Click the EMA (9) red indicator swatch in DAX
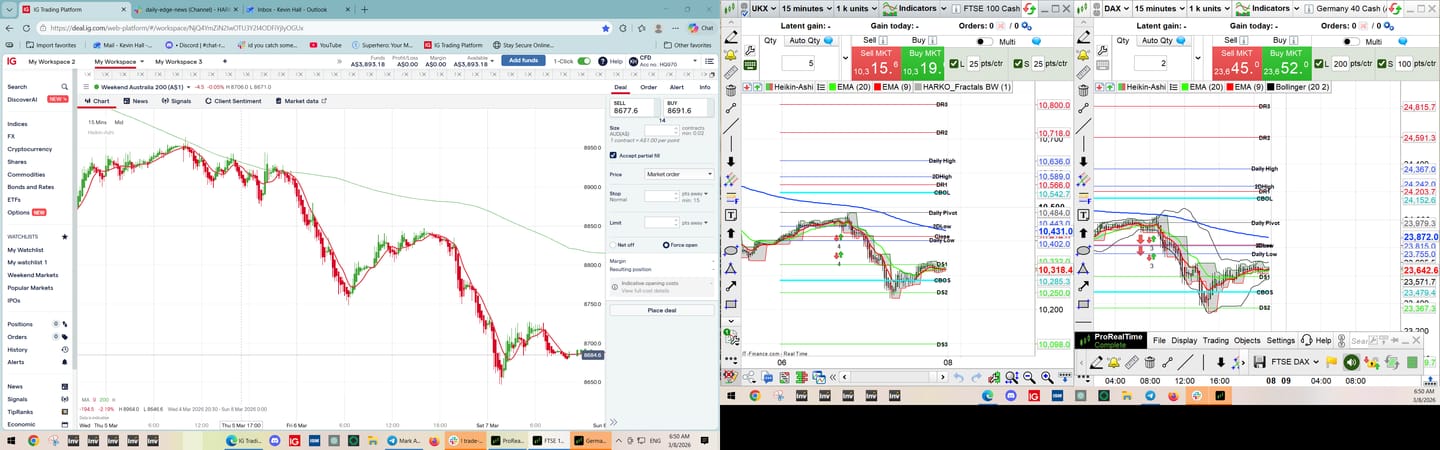Screen dimensions: 1440x450 pyautogui.click(x=1230, y=87)
